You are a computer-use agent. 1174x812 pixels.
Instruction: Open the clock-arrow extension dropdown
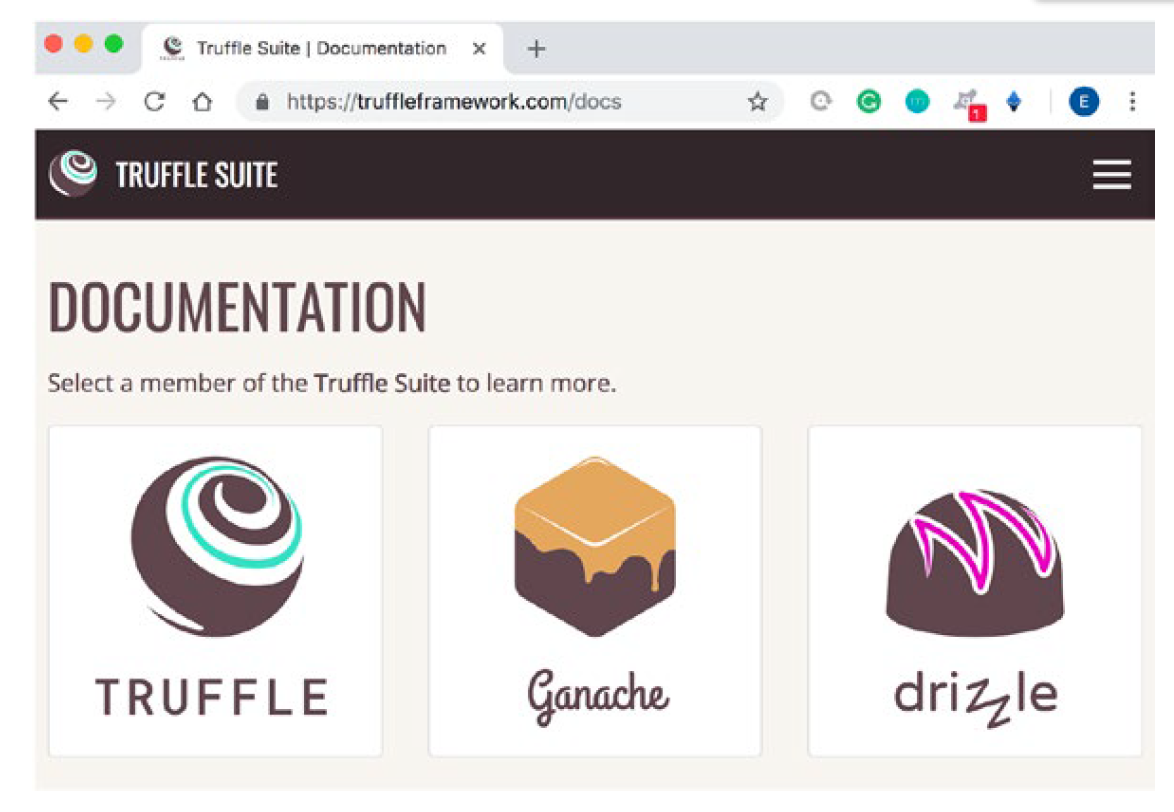tap(821, 101)
